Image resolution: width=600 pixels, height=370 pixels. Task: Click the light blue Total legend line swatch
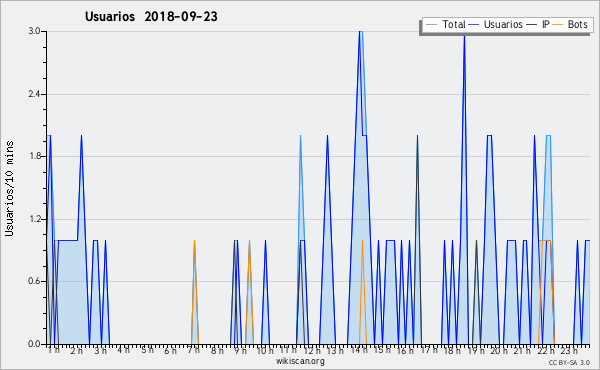pos(431,25)
